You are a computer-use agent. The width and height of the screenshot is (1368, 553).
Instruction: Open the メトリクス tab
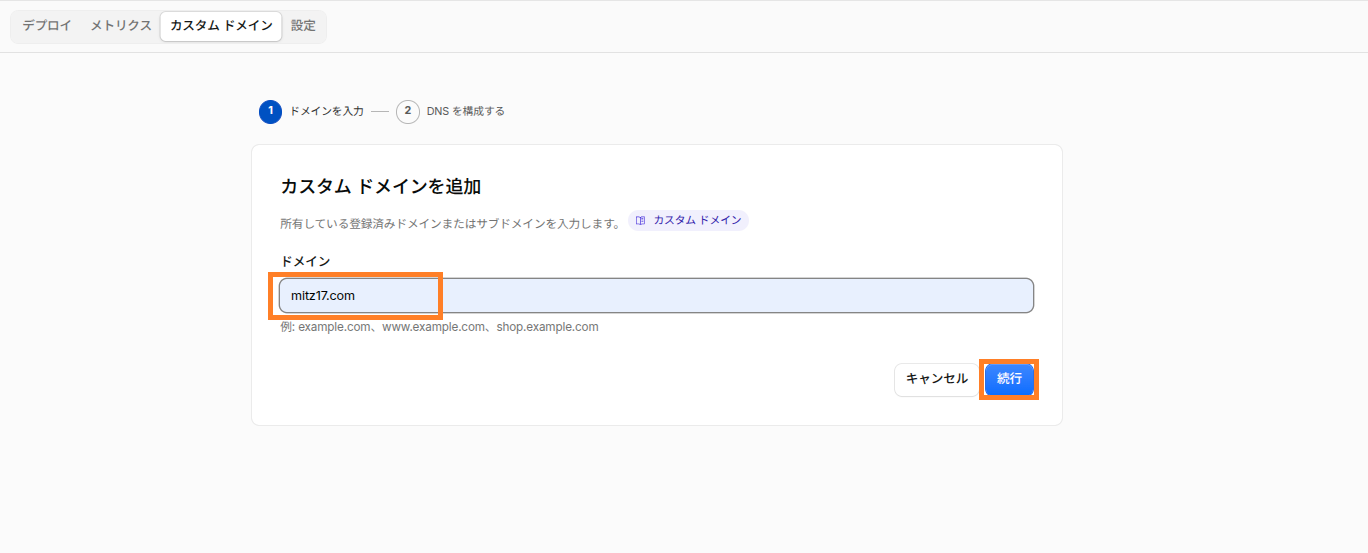tap(121, 26)
